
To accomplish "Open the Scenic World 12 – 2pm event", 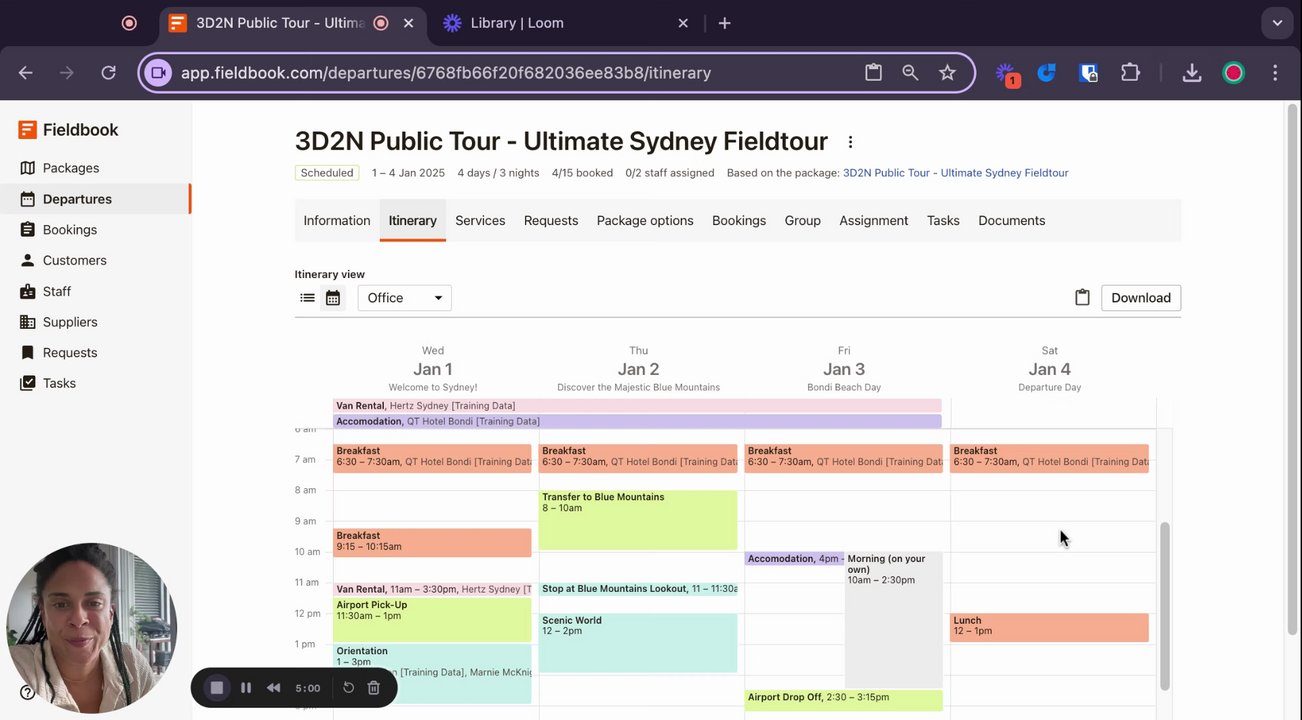I will [638, 643].
